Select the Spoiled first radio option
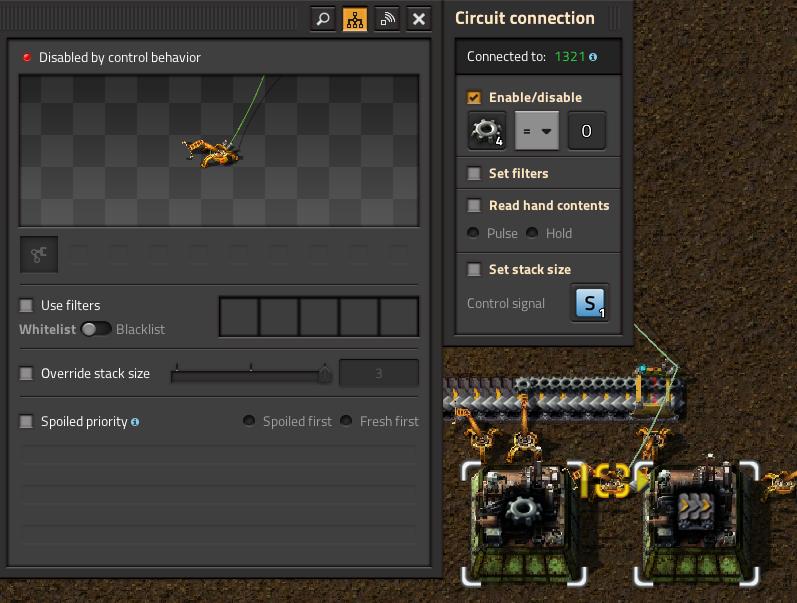 [249, 420]
